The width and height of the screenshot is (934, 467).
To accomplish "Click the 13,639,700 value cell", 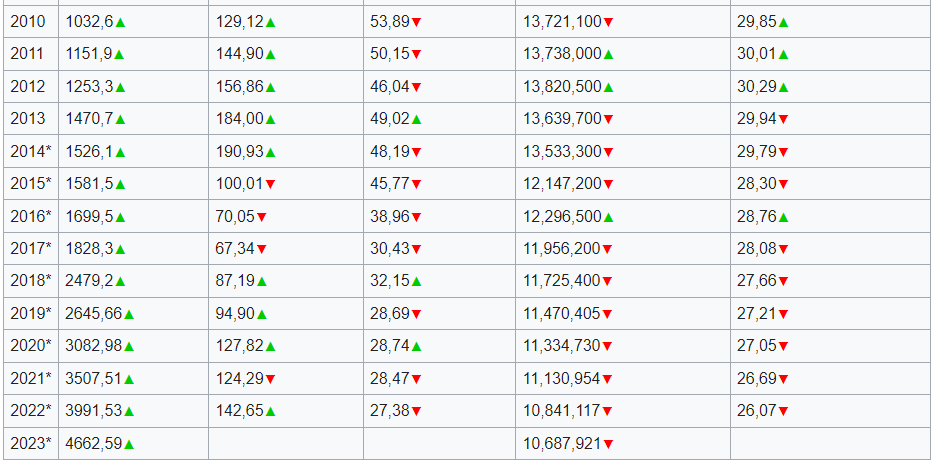I will (x=560, y=120).
